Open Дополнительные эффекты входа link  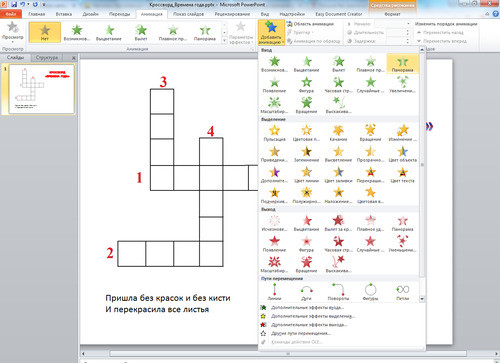coord(307,307)
